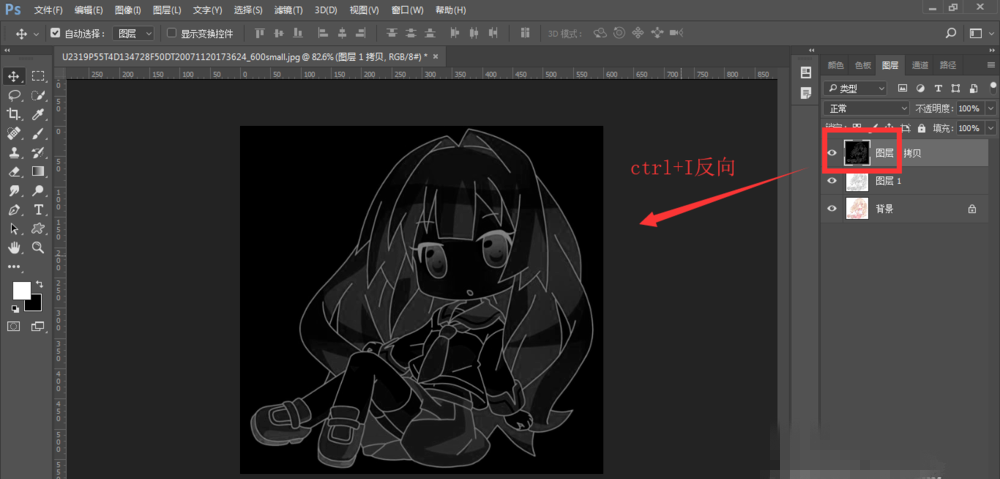This screenshot has height=479, width=1000.
Task: Click the foreground white color swatch
Action: coord(20,291)
